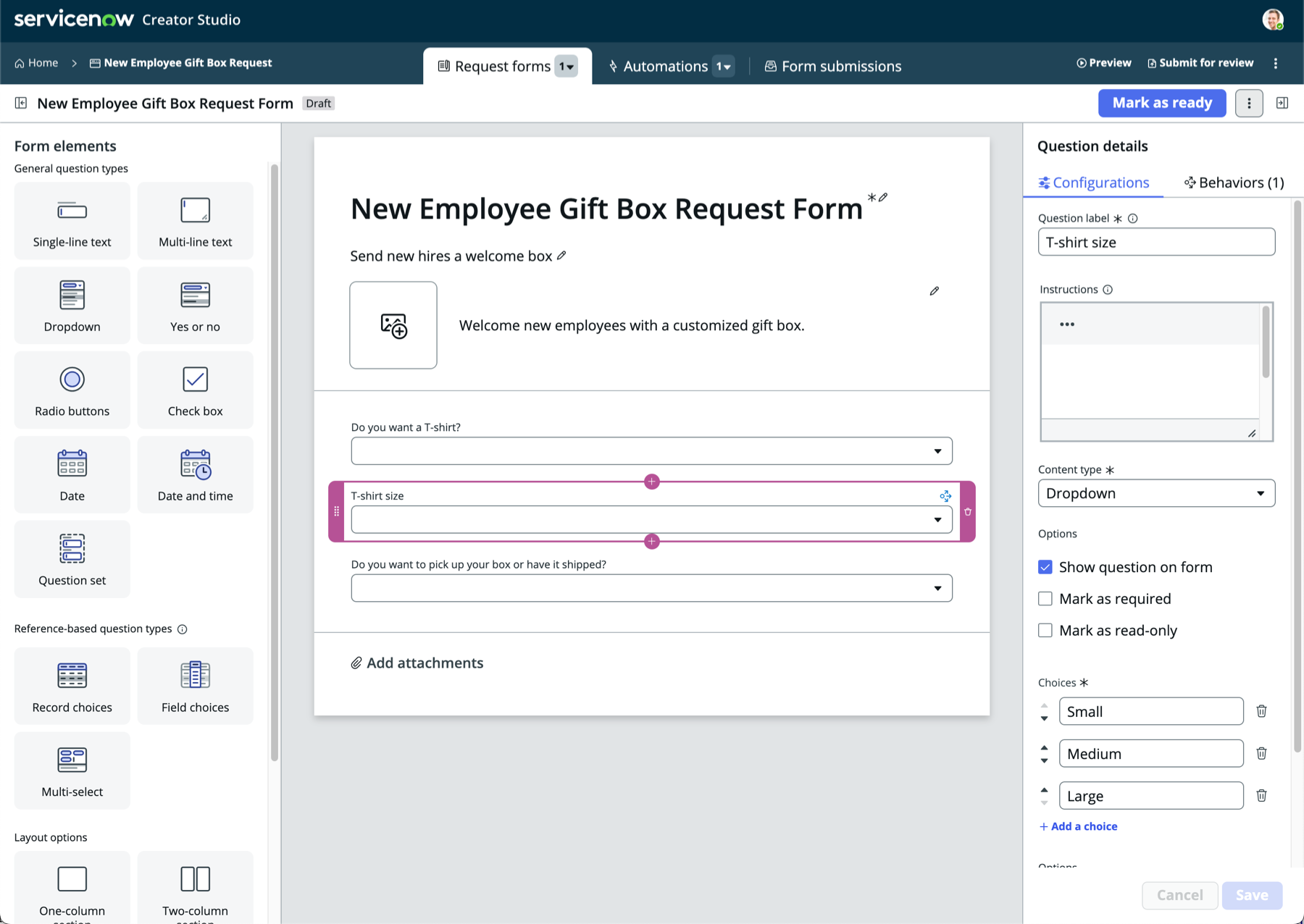Open the Content type Dropdown selector
Viewport: 1304px width, 924px height.
tap(1156, 493)
